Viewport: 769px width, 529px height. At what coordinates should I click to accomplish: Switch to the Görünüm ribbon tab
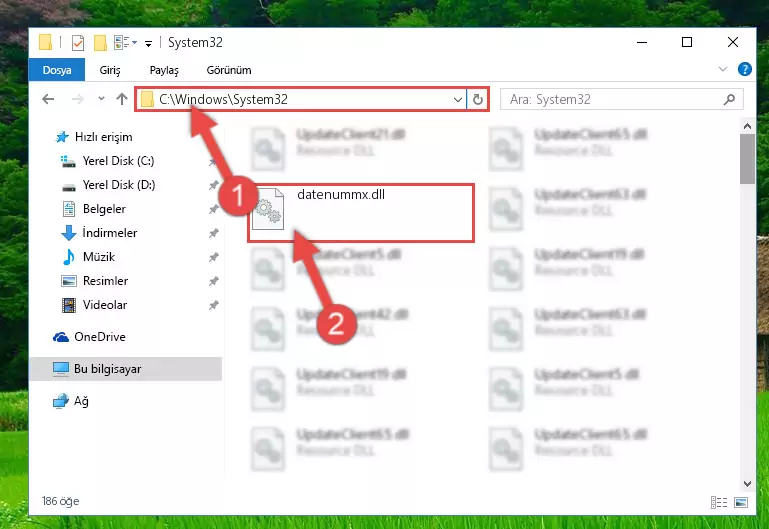click(229, 70)
